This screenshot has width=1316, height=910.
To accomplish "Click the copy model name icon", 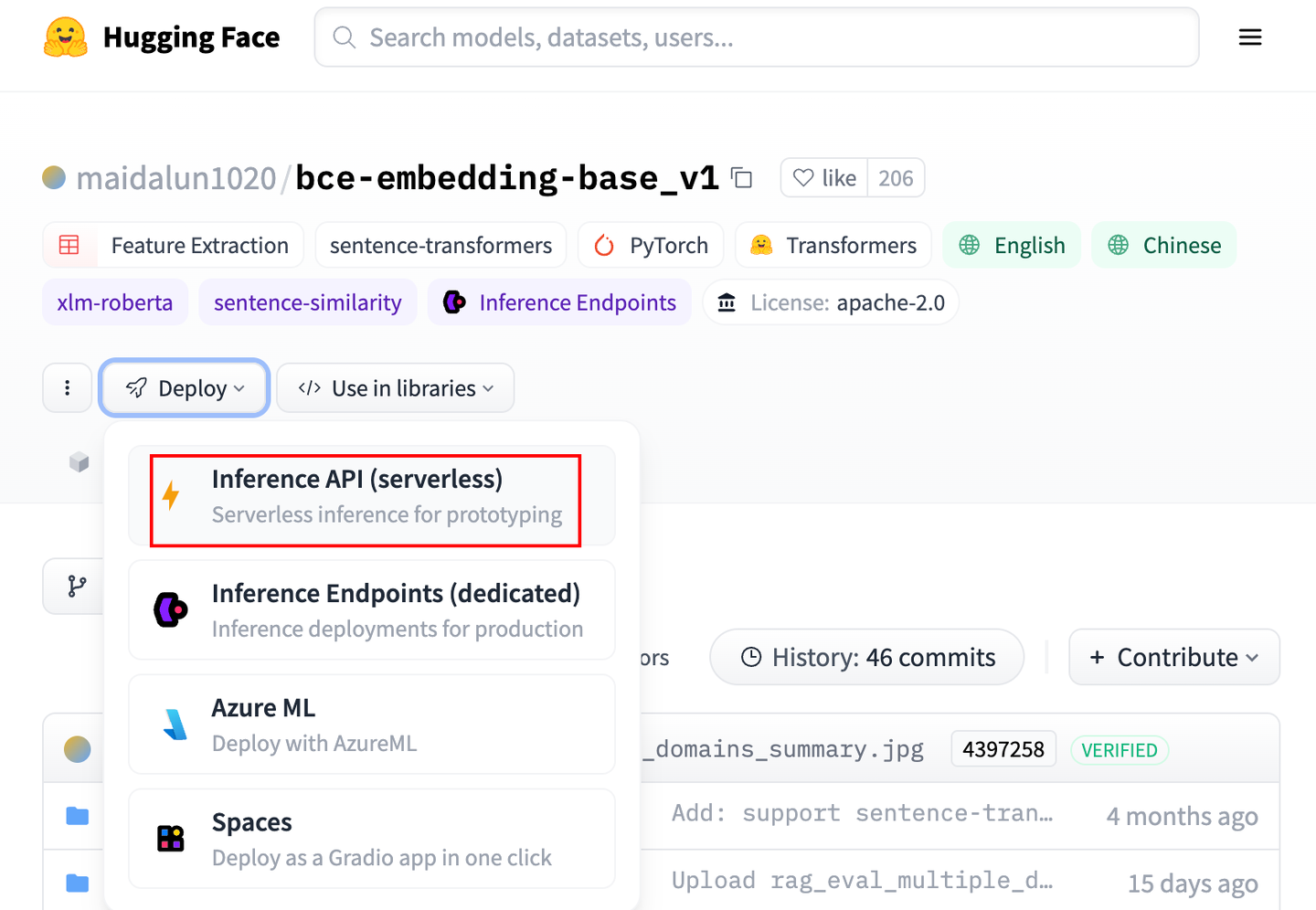I will (x=741, y=177).
